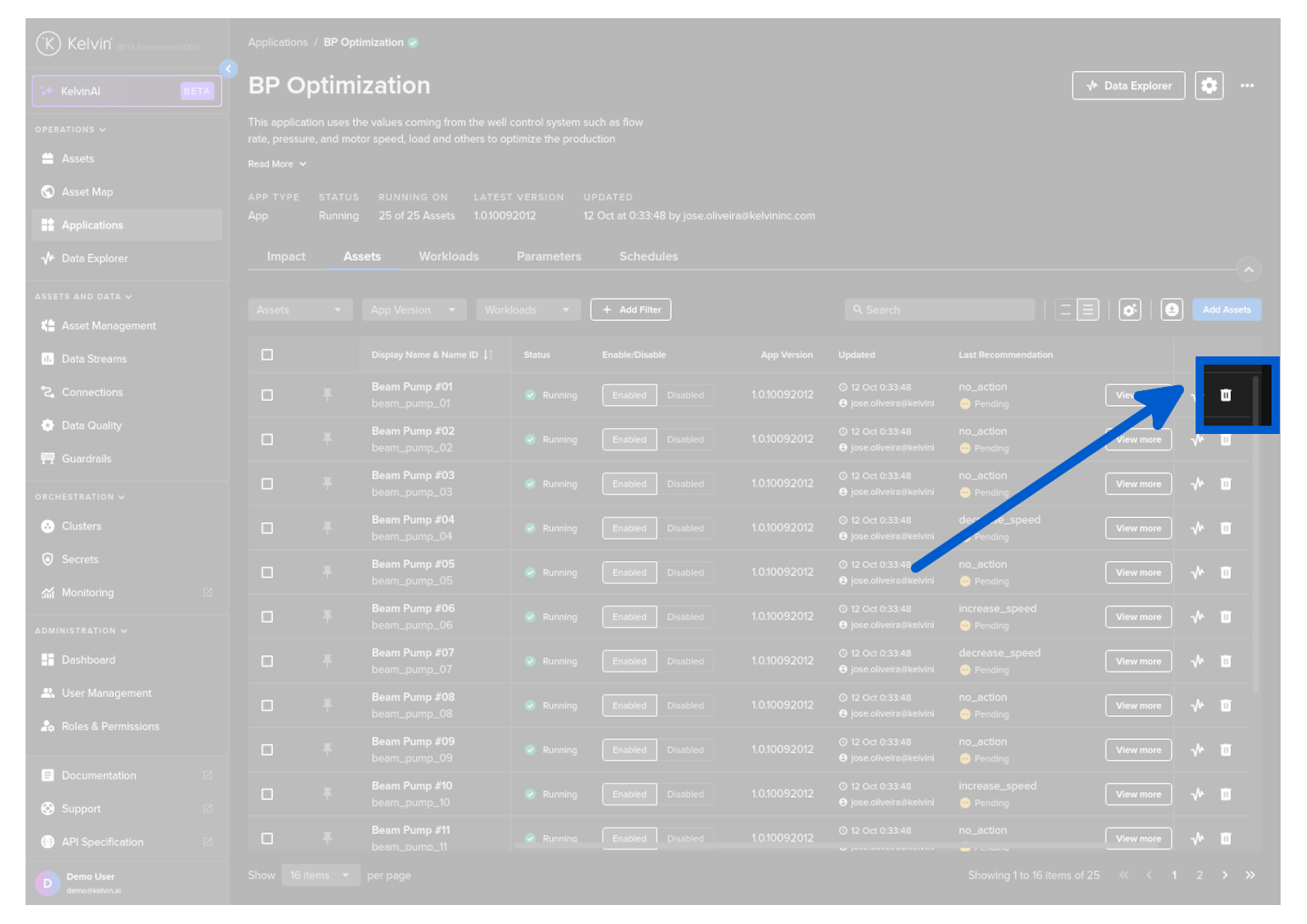Click the Search input field
The width and height of the screenshot is (1307, 924).
(x=940, y=310)
